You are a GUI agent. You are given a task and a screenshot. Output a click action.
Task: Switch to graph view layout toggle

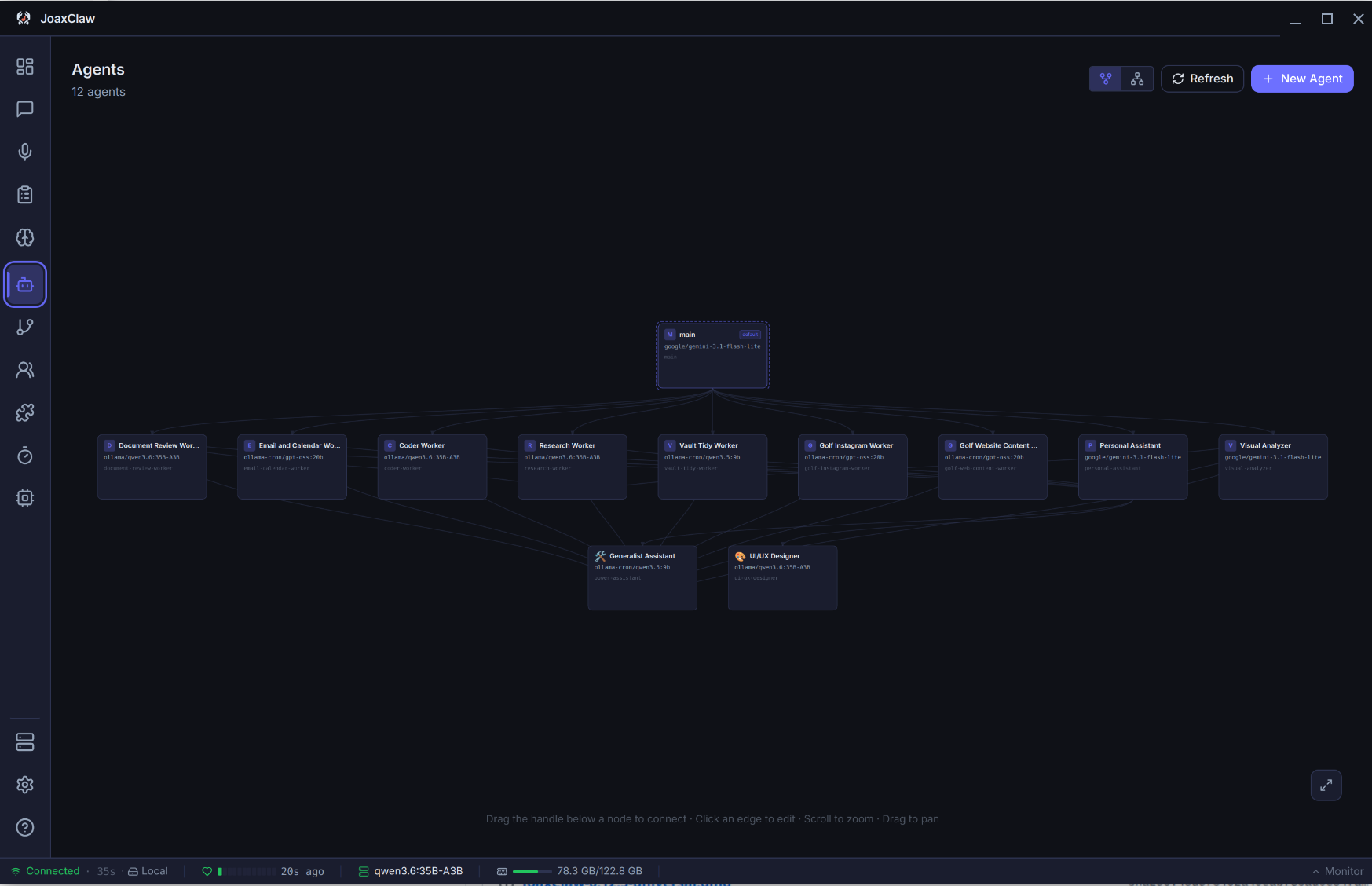click(1106, 79)
